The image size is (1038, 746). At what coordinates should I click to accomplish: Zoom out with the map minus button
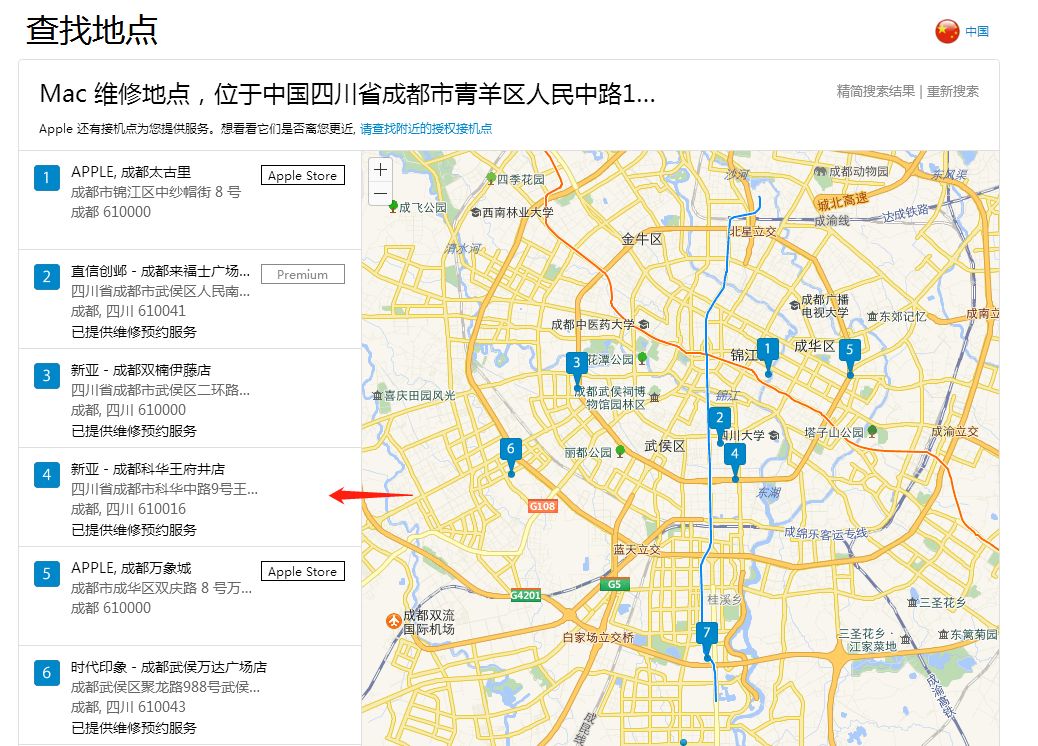click(x=380, y=193)
